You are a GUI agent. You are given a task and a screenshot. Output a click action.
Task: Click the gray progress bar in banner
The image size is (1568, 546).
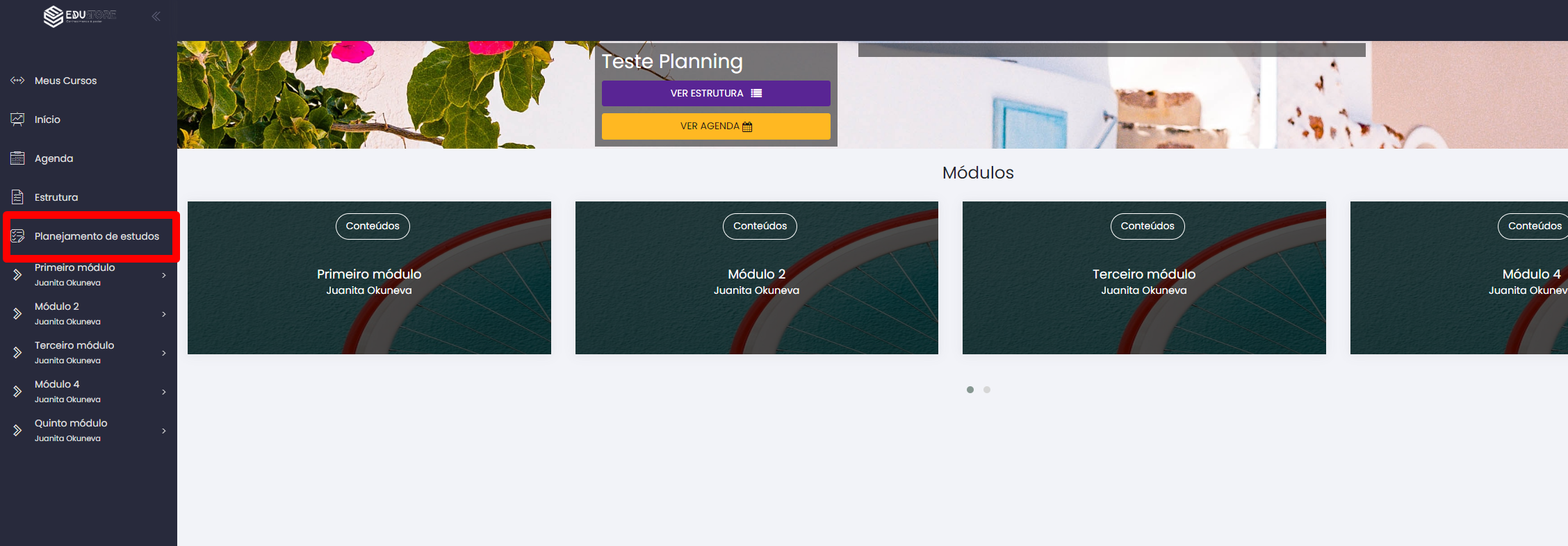coord(1111,50)
